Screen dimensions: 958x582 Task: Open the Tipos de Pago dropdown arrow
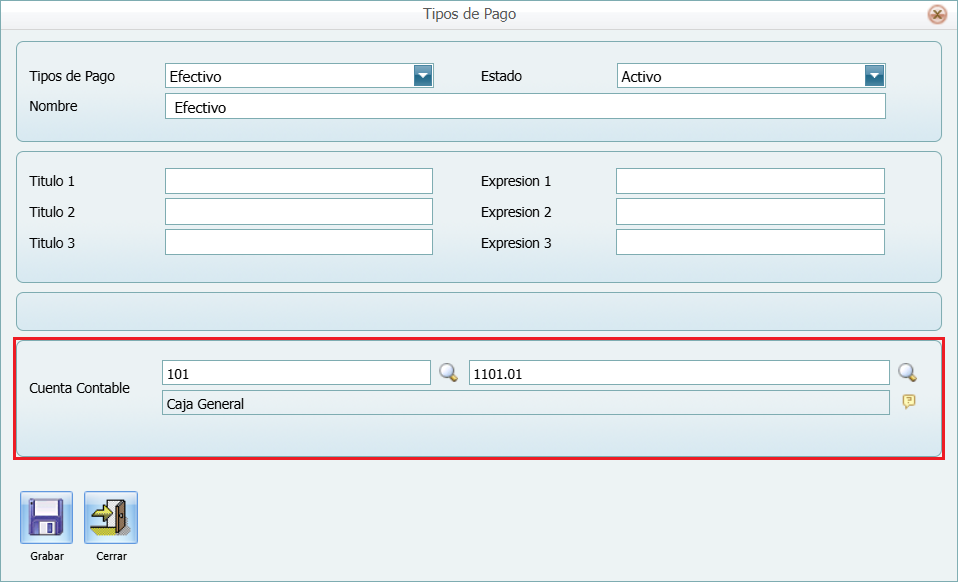423,76
